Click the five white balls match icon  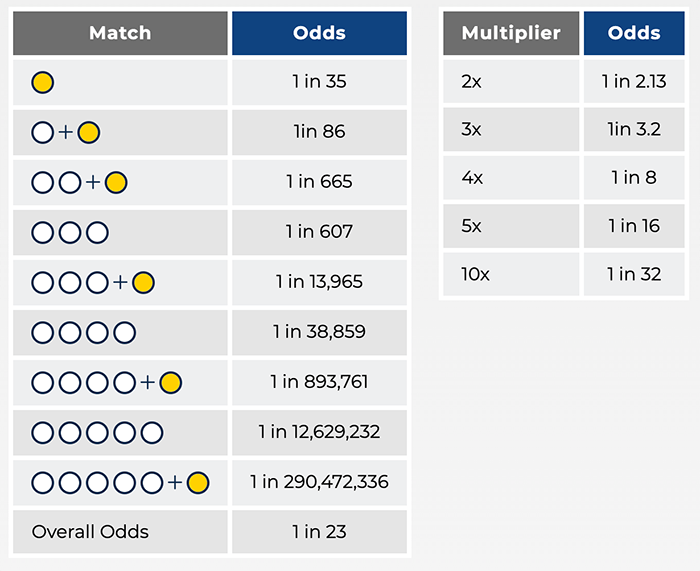pos(97,433)
